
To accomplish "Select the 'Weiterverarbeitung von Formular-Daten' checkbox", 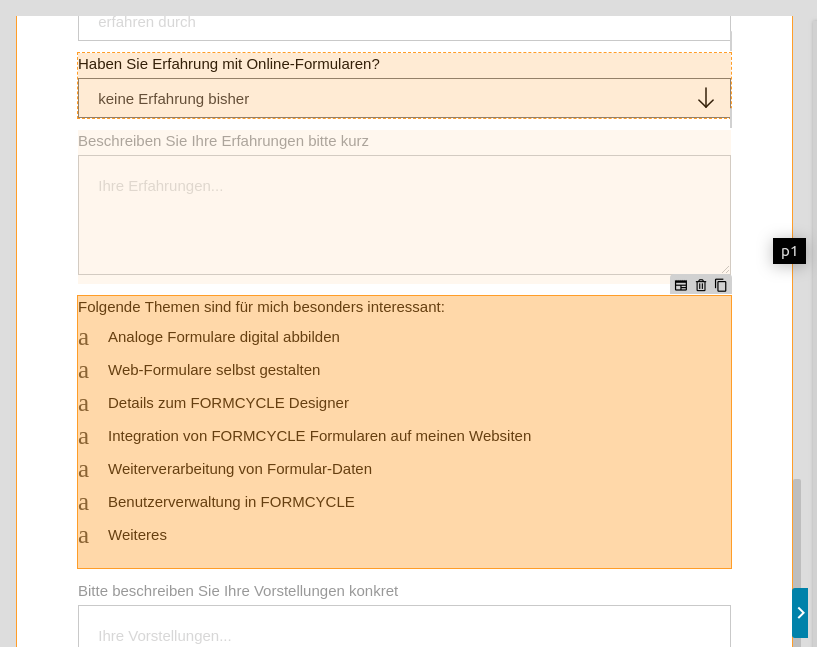I will pyautogui.click(x=84, y=470).
